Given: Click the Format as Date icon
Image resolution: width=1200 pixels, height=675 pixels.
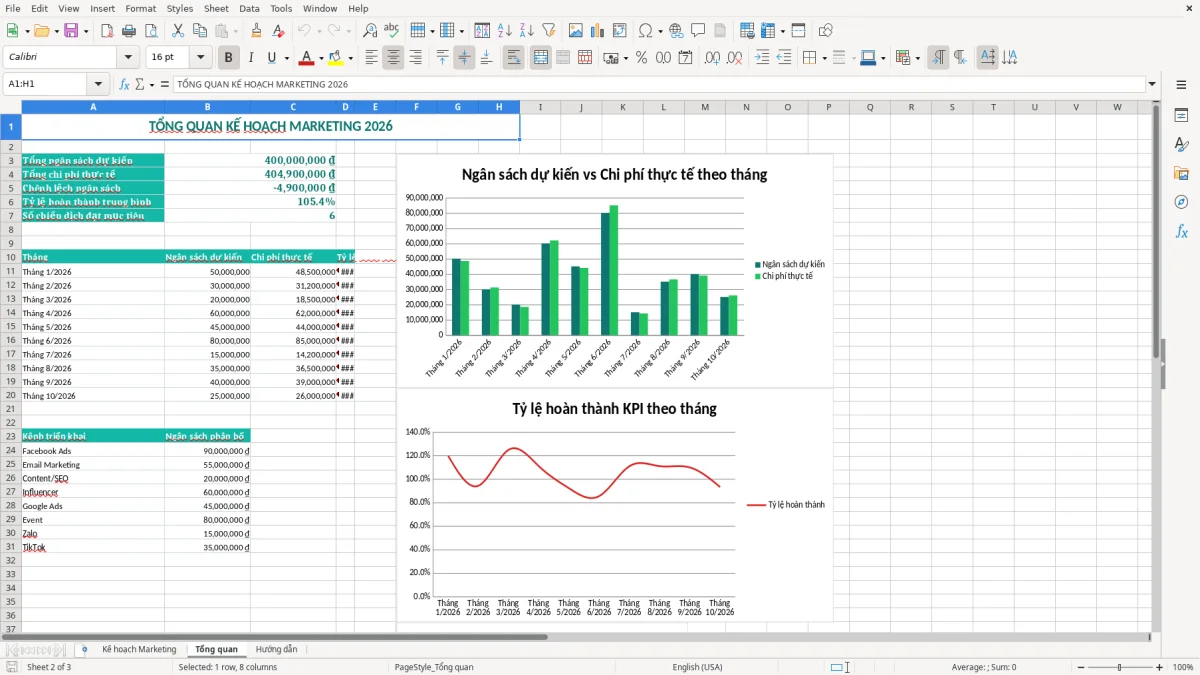Looking at the screenshot, I should pos(685,58).
